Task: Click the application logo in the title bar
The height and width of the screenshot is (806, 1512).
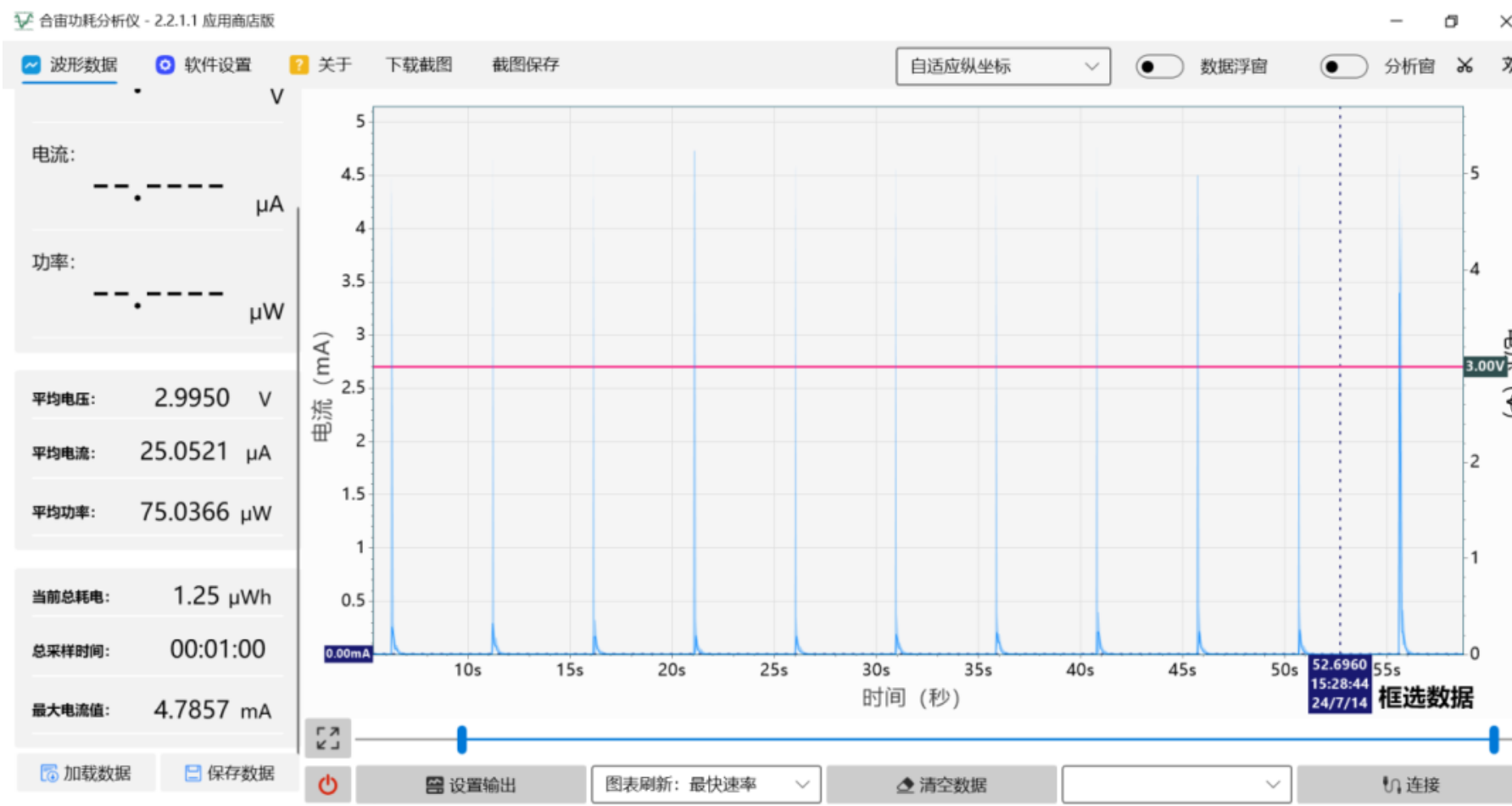Action: pyautogui.click(x=23, y=20)
